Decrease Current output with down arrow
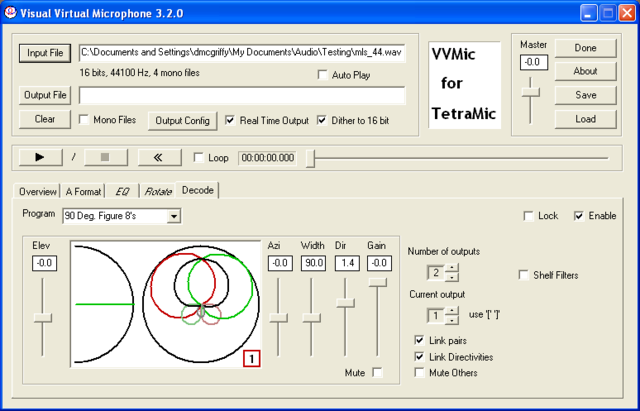The image size is (640, 411). point(451,320)
